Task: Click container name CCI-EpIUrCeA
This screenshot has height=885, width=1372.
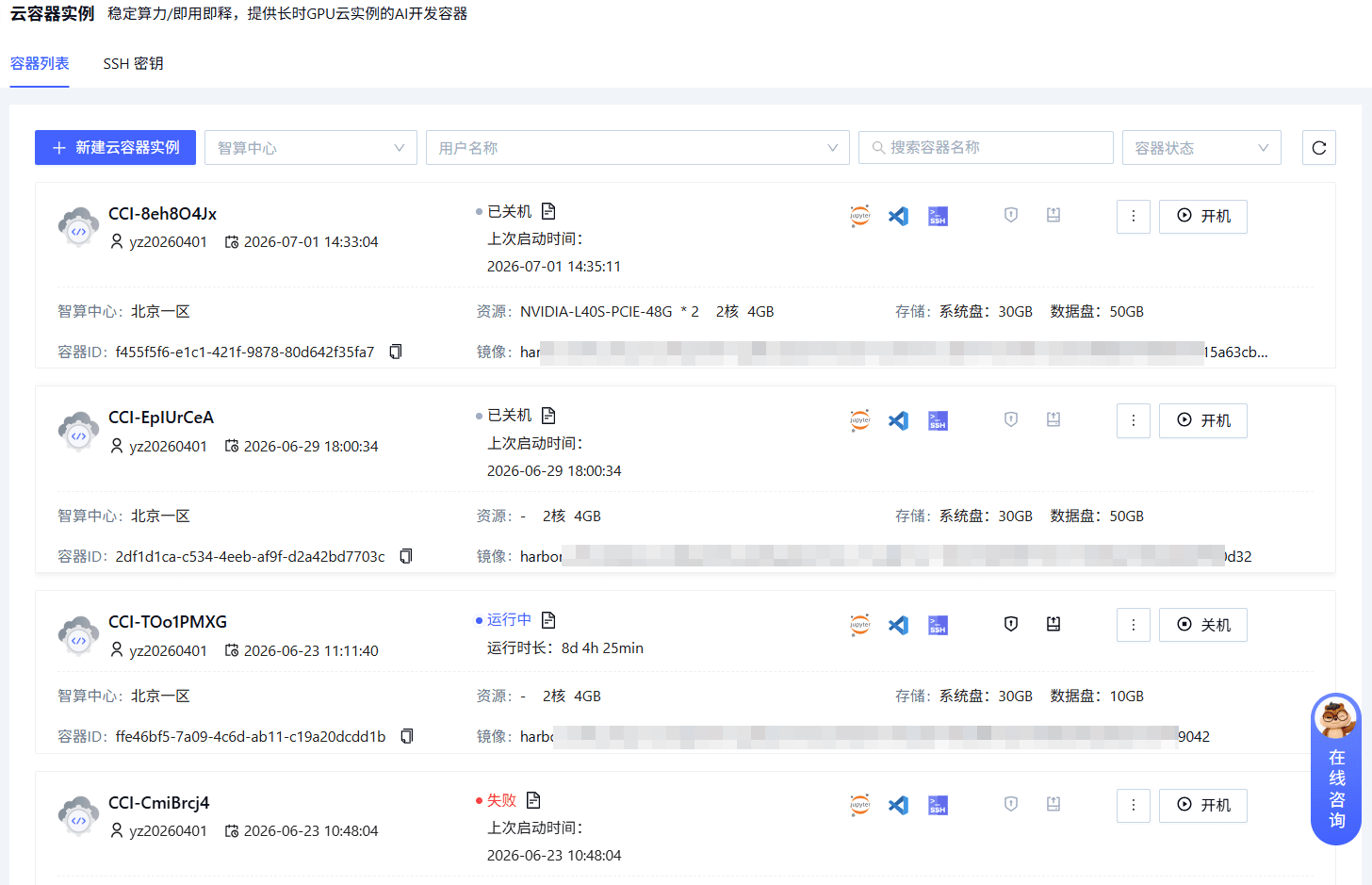Action: [161, 418]
